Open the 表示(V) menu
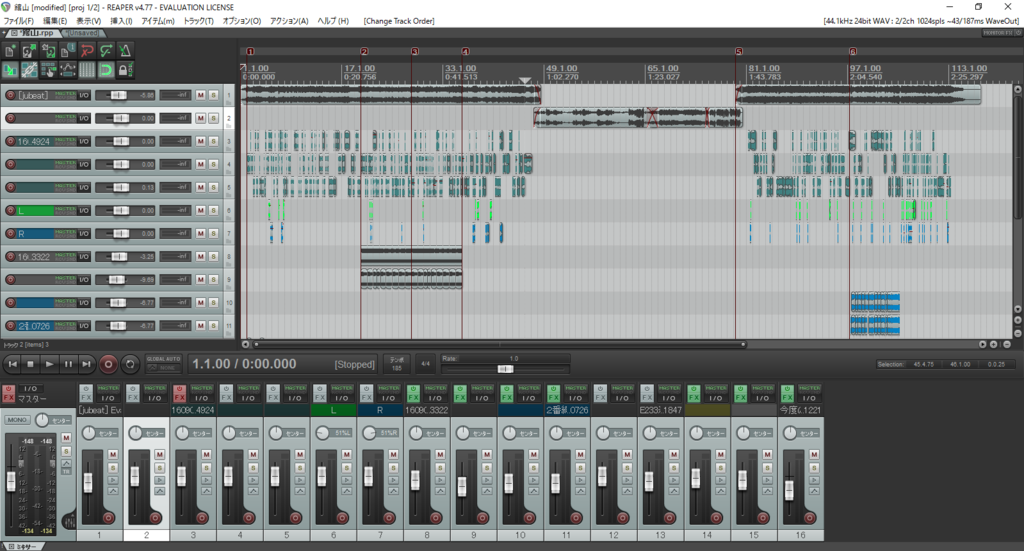Screen dimensions: 1024x551 click(88, 21)
